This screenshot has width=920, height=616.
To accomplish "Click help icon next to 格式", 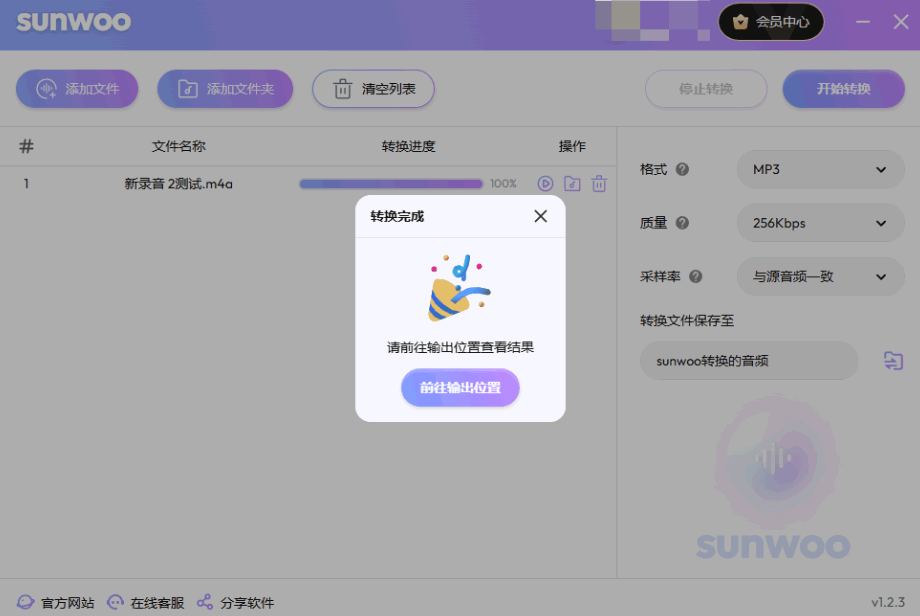I will pos(682,170).
